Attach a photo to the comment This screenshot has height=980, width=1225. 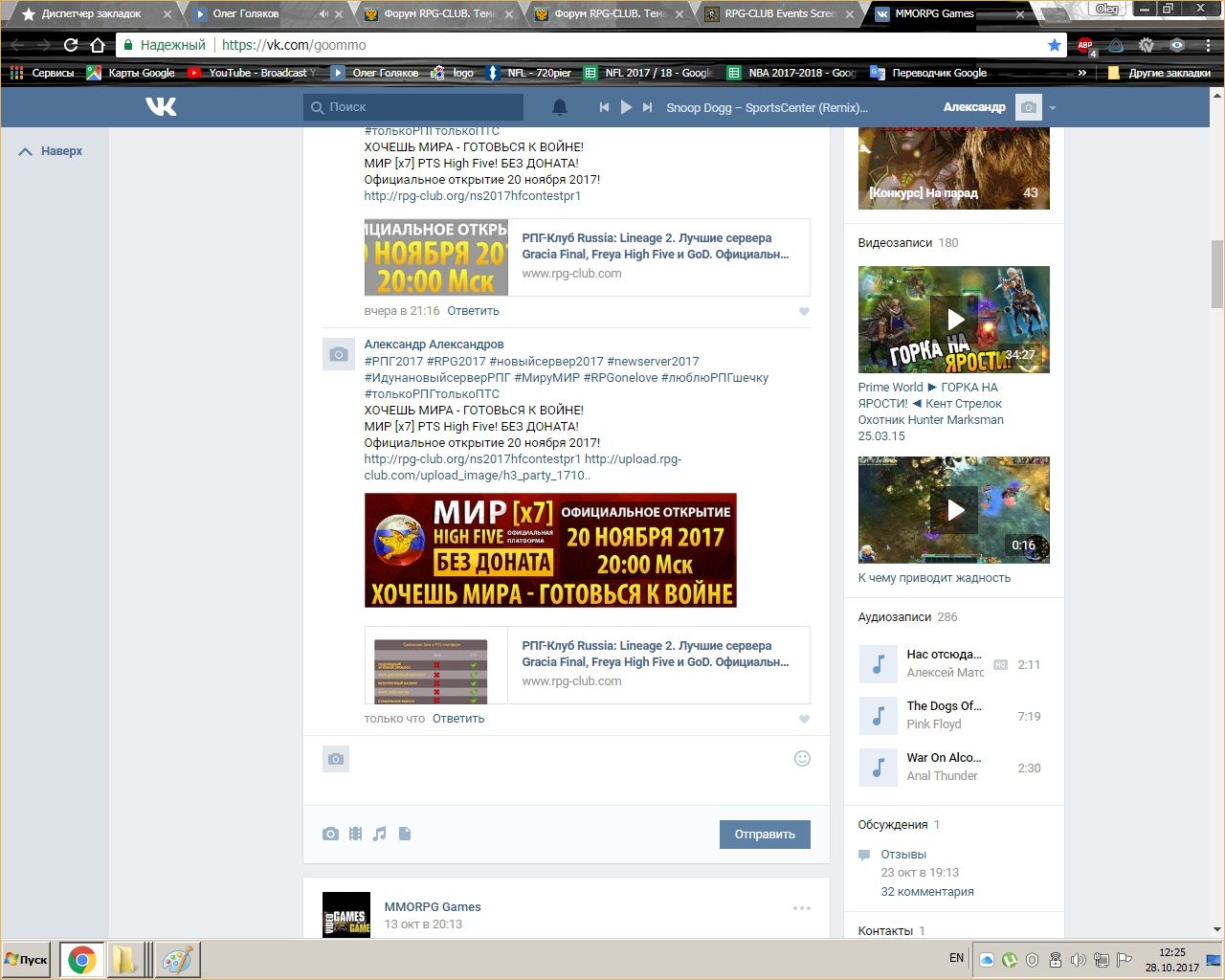(330, 834)
